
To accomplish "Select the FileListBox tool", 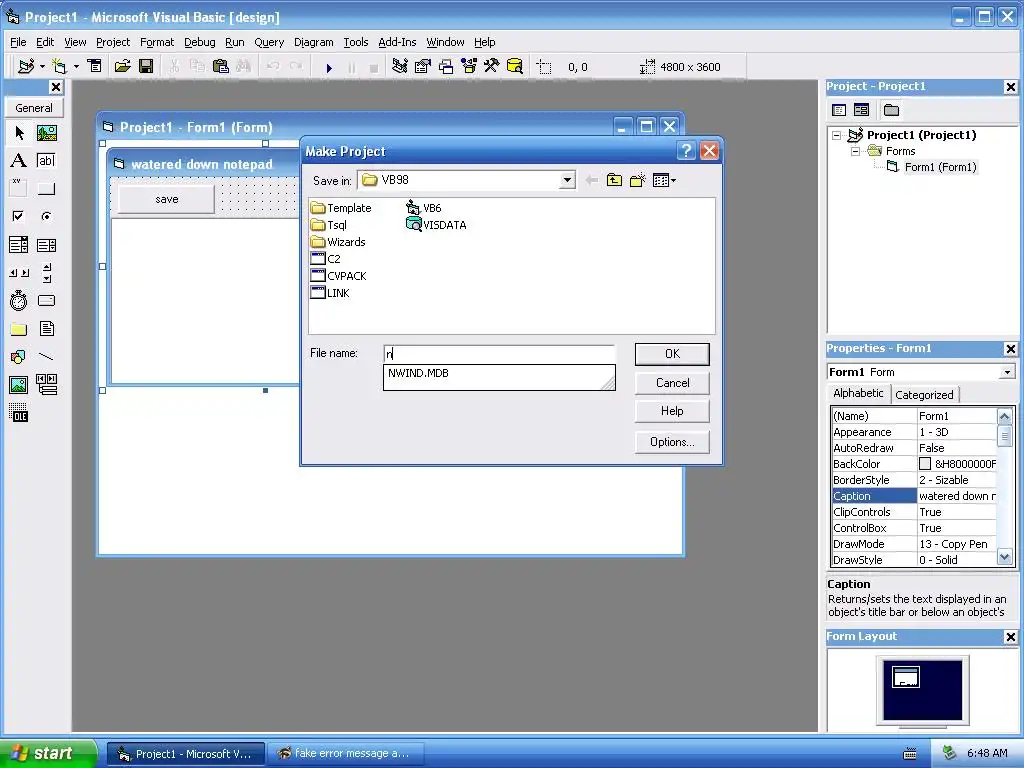I will pos(46,329).
